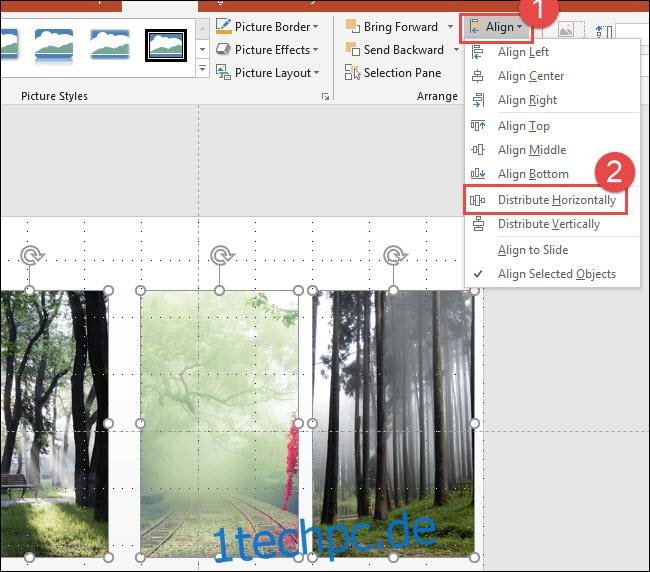The width and height of the screenshot is (650, 572).
Task: Click the Align Bottom icon
Action: pos(478,174)
